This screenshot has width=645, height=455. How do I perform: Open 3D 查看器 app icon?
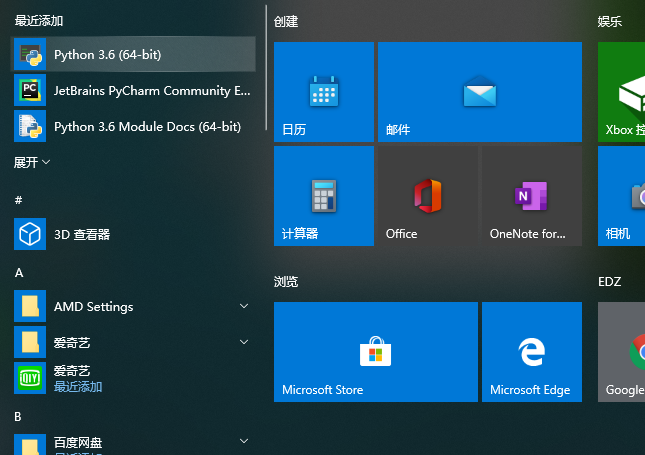pos(30,234)
